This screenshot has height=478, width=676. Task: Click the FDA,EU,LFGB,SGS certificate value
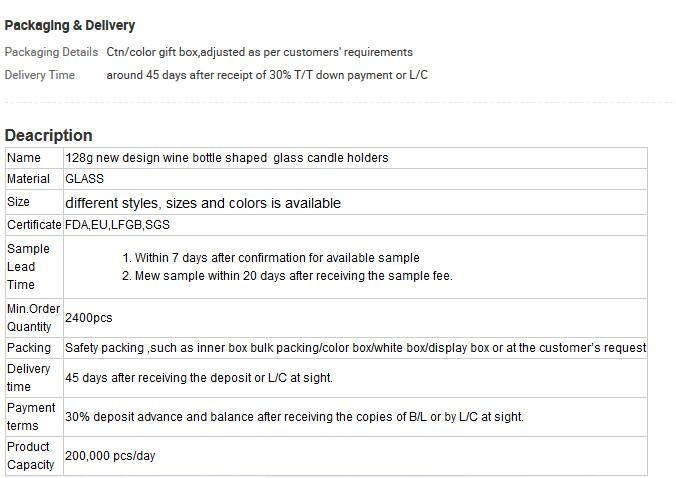117,225
